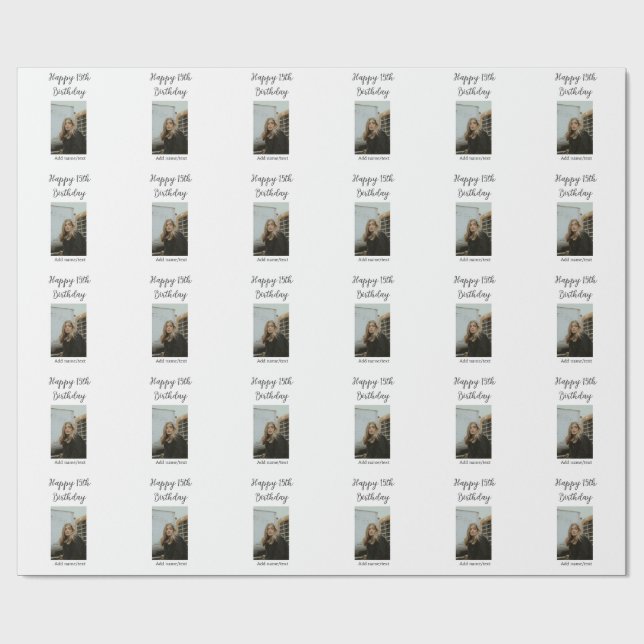Select "Happy 15th Birthday" heading in bottom-left tile

point(68,490)
